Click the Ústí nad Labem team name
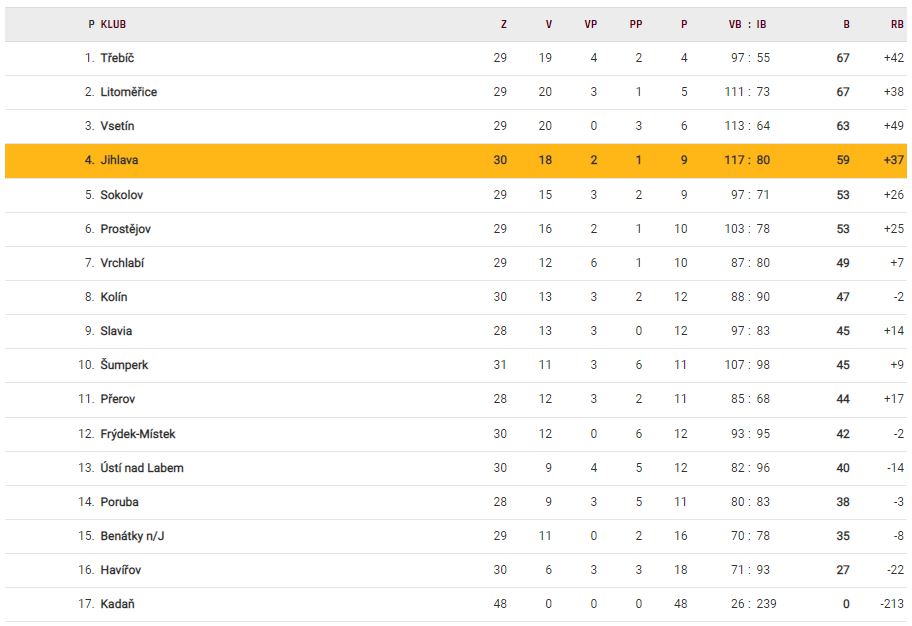 tap(142, 468)
